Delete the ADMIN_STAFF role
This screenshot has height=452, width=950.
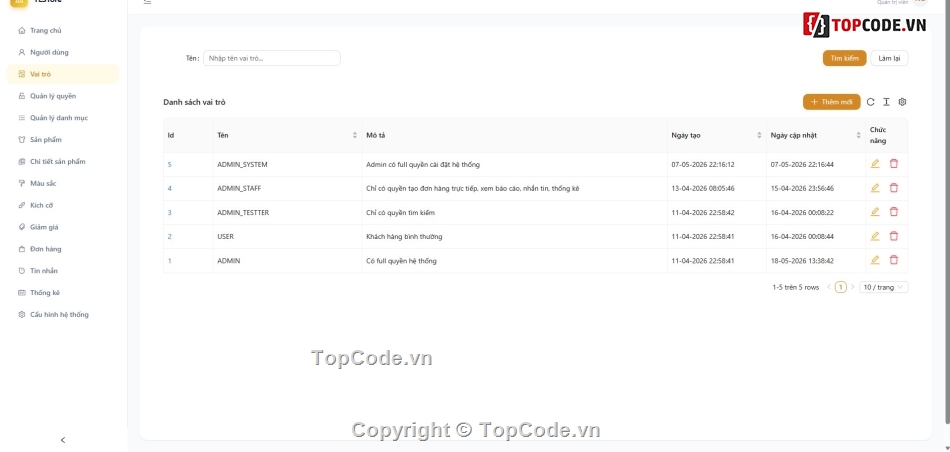pyautogui.click(x=894, y=188)
